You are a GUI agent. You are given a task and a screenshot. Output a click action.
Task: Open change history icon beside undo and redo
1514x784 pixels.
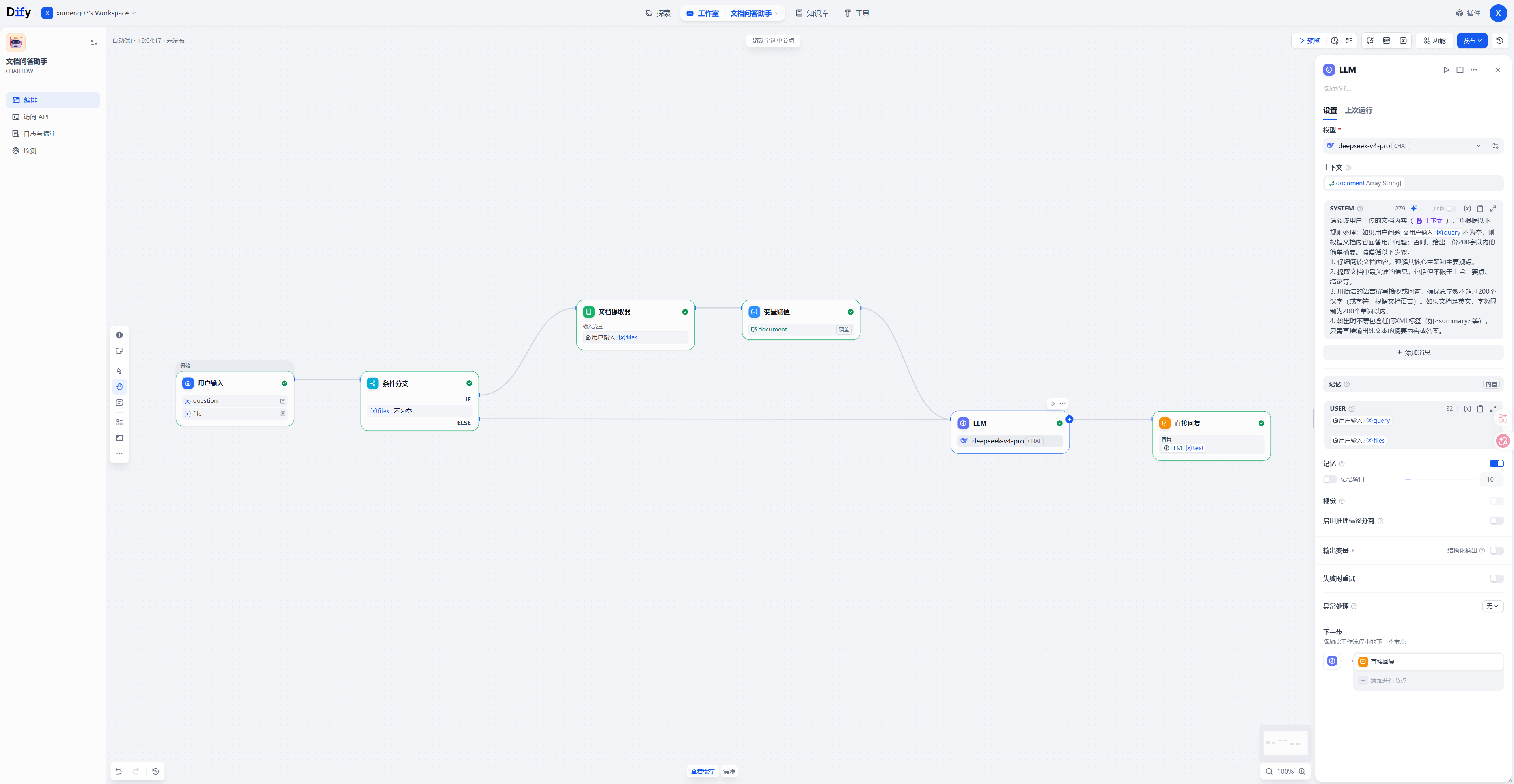[155, 771]
